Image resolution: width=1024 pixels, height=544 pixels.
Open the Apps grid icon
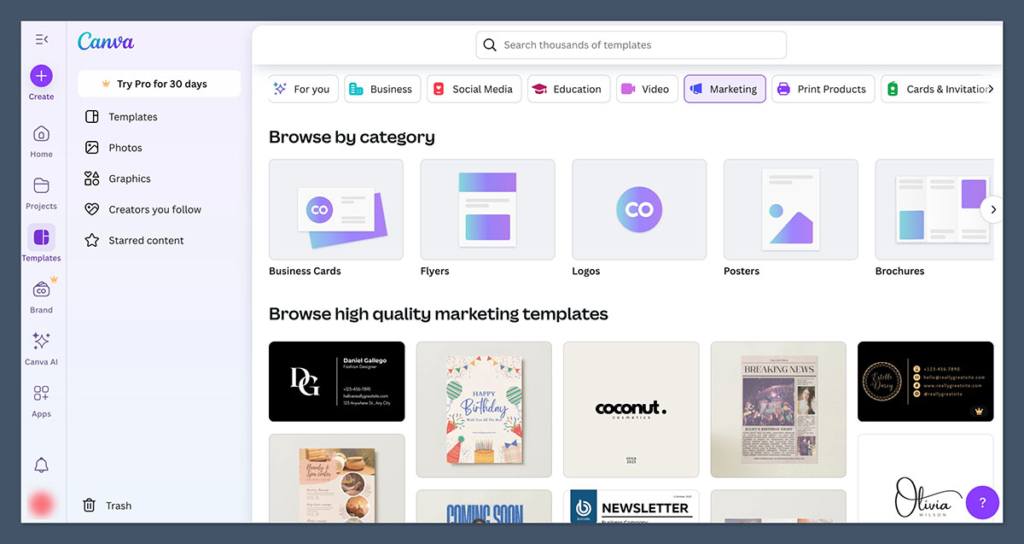tap(41, 393)
